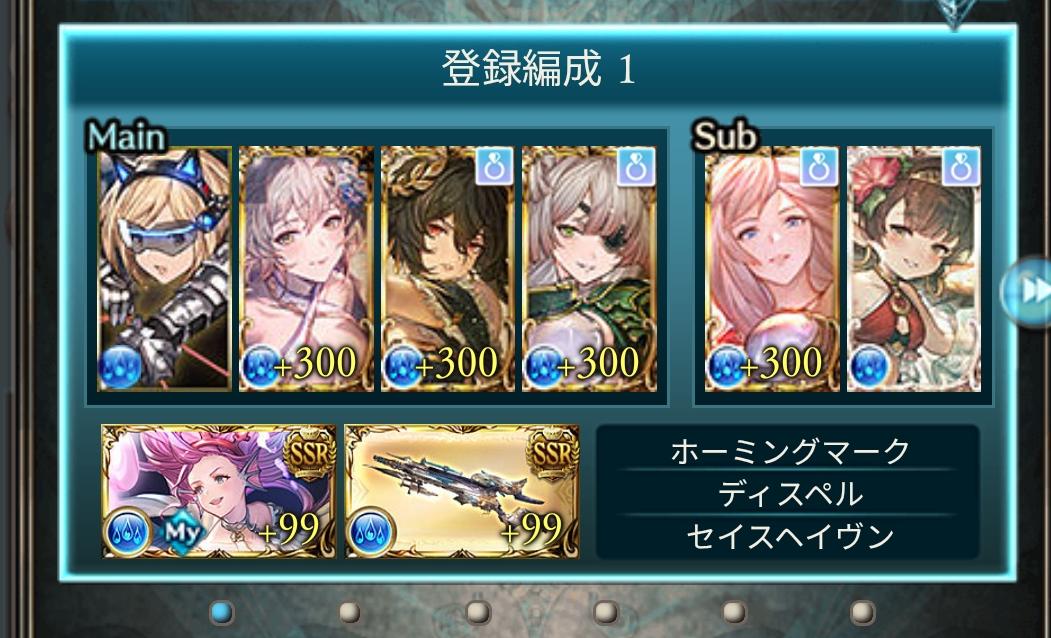Click ring icon on laurel wreath character
1051x638 pixels.
[495, 166]
